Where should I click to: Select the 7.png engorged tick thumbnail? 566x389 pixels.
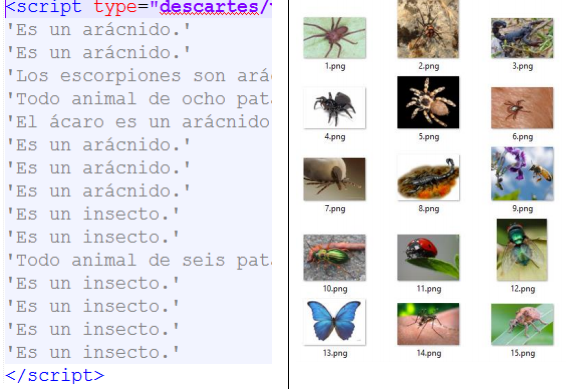(x=335, y=179)
